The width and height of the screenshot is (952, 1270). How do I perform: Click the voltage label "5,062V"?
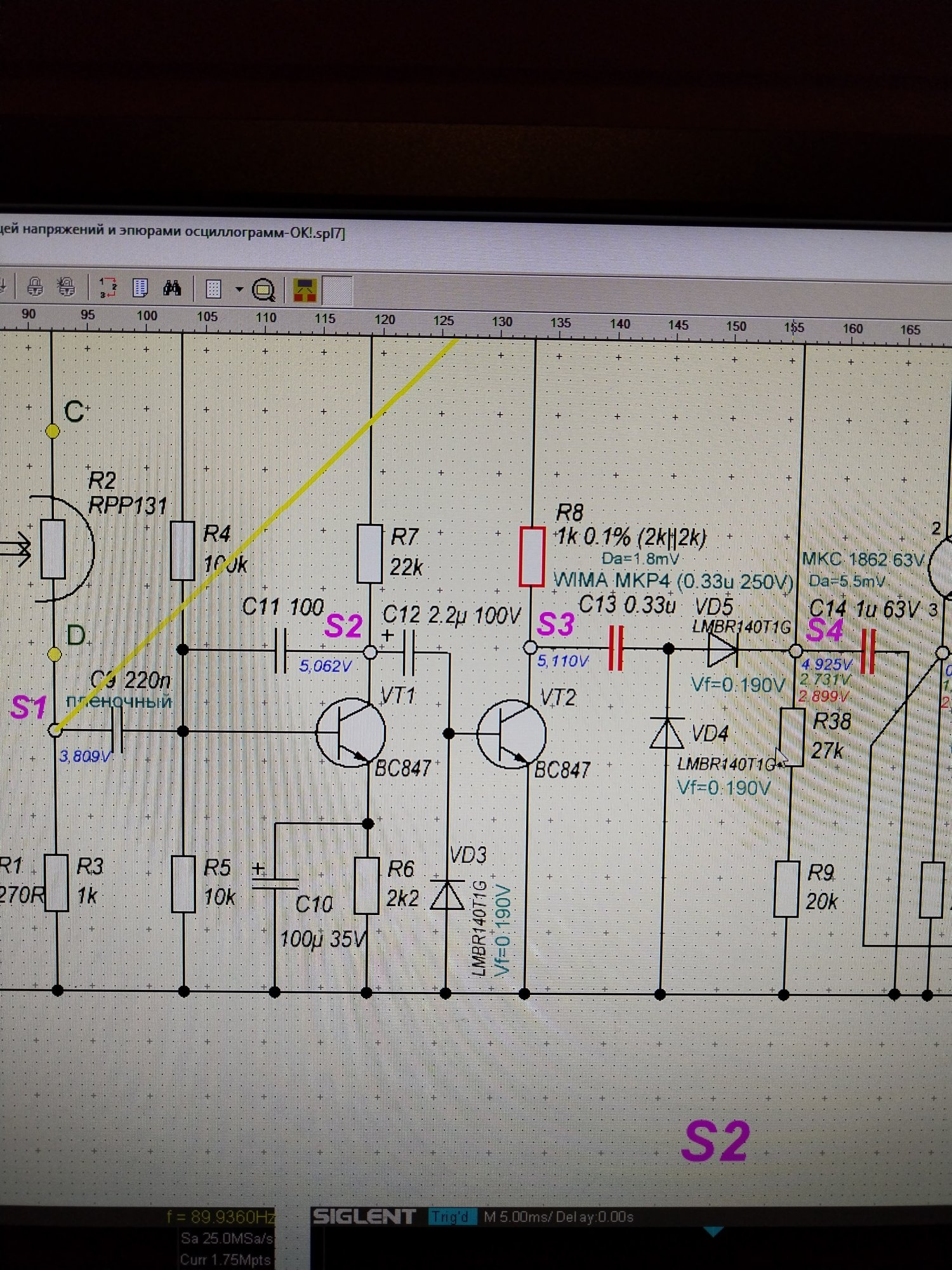[325, 666]
